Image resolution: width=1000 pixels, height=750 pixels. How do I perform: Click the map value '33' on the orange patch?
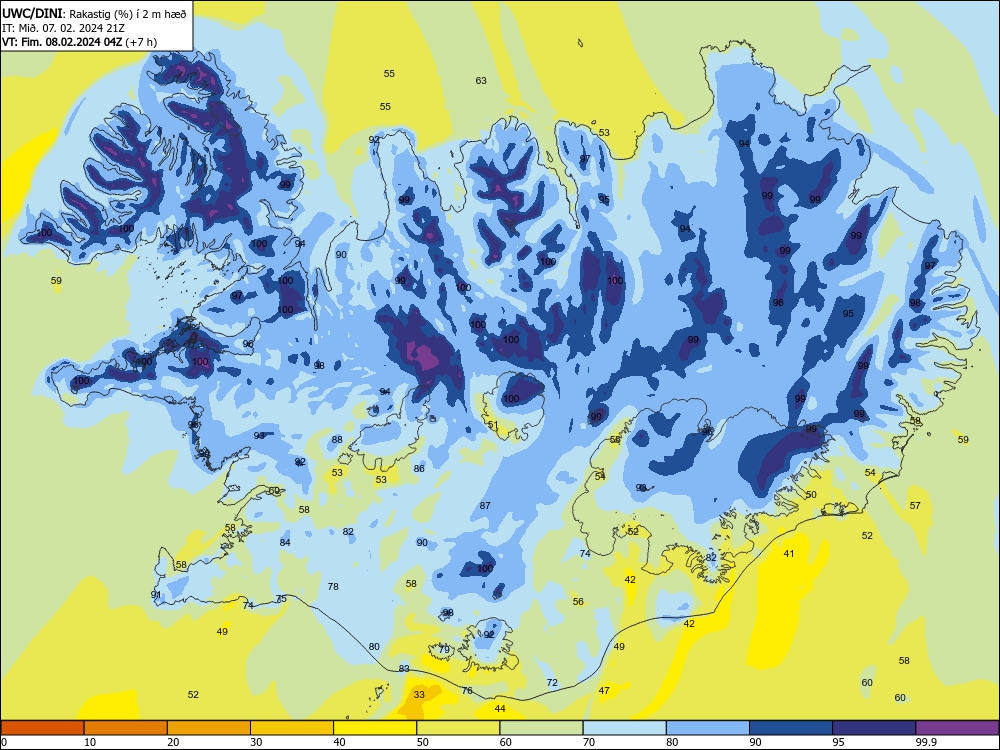coord(419,695)
